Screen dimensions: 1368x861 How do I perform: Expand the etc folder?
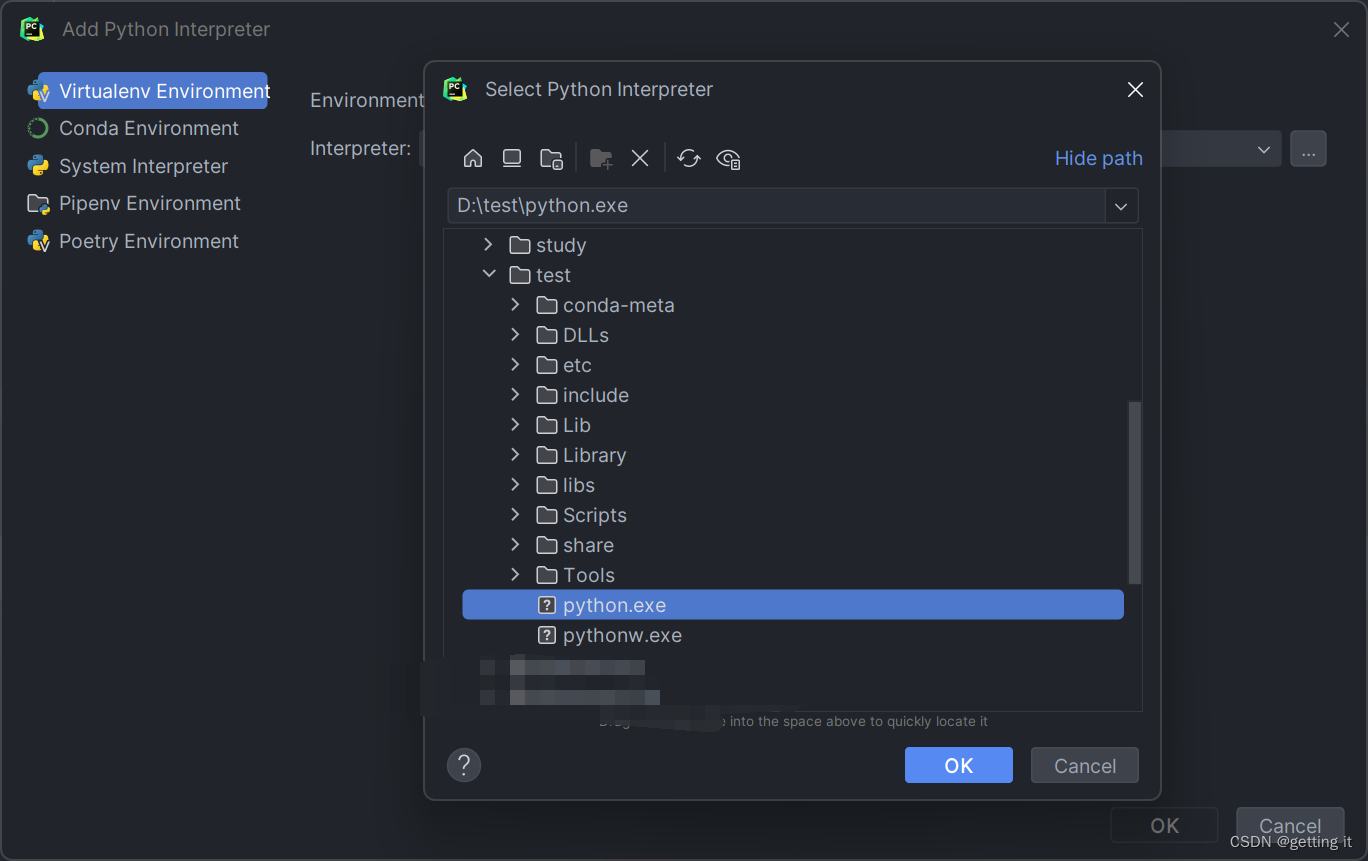(x=515, y=365)
